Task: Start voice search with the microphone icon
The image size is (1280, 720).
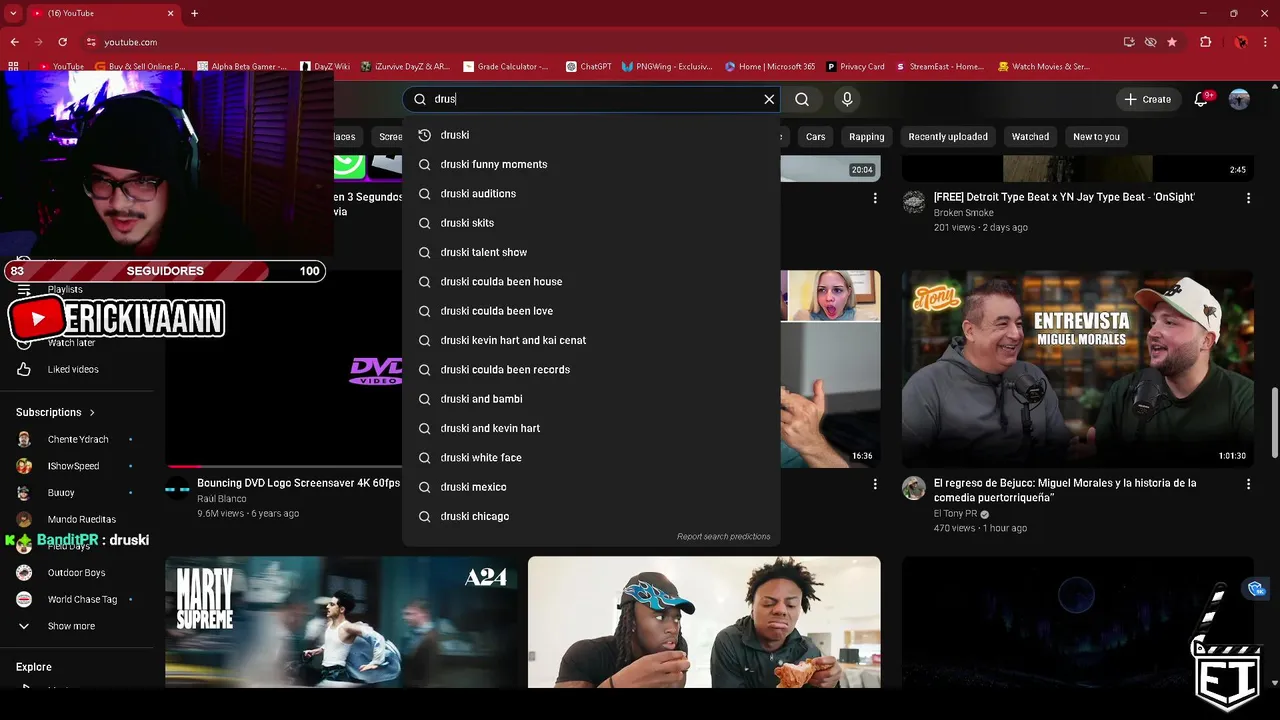Action: tap(847, 99)
